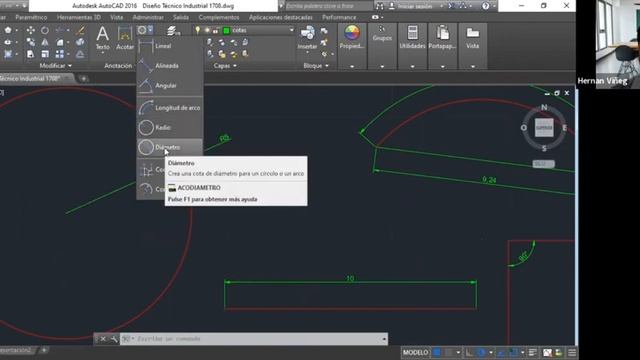
Task: Choose Radio dimension option
Action: [x=169, y=128]
